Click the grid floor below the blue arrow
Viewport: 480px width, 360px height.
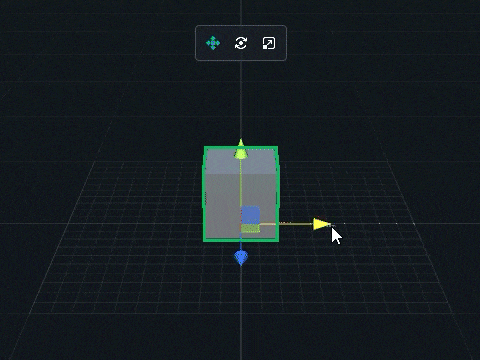click(241, 300)
